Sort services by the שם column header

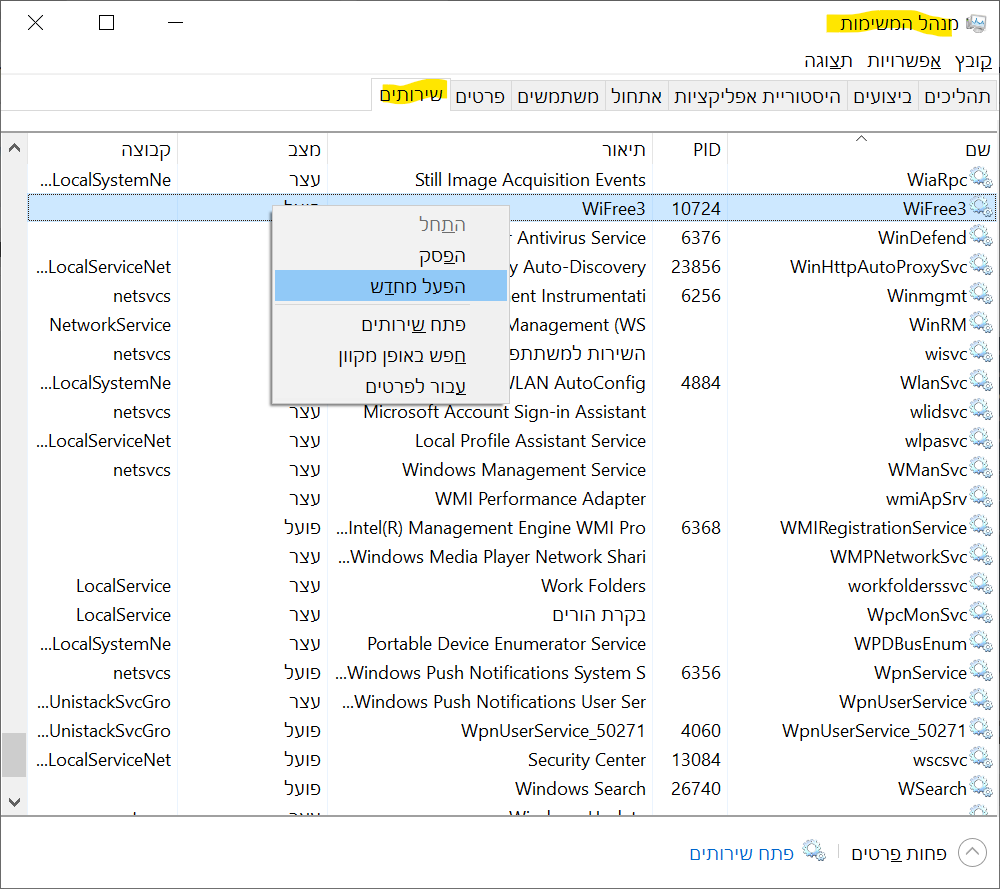pyautogui.click(x=977, y=150)
